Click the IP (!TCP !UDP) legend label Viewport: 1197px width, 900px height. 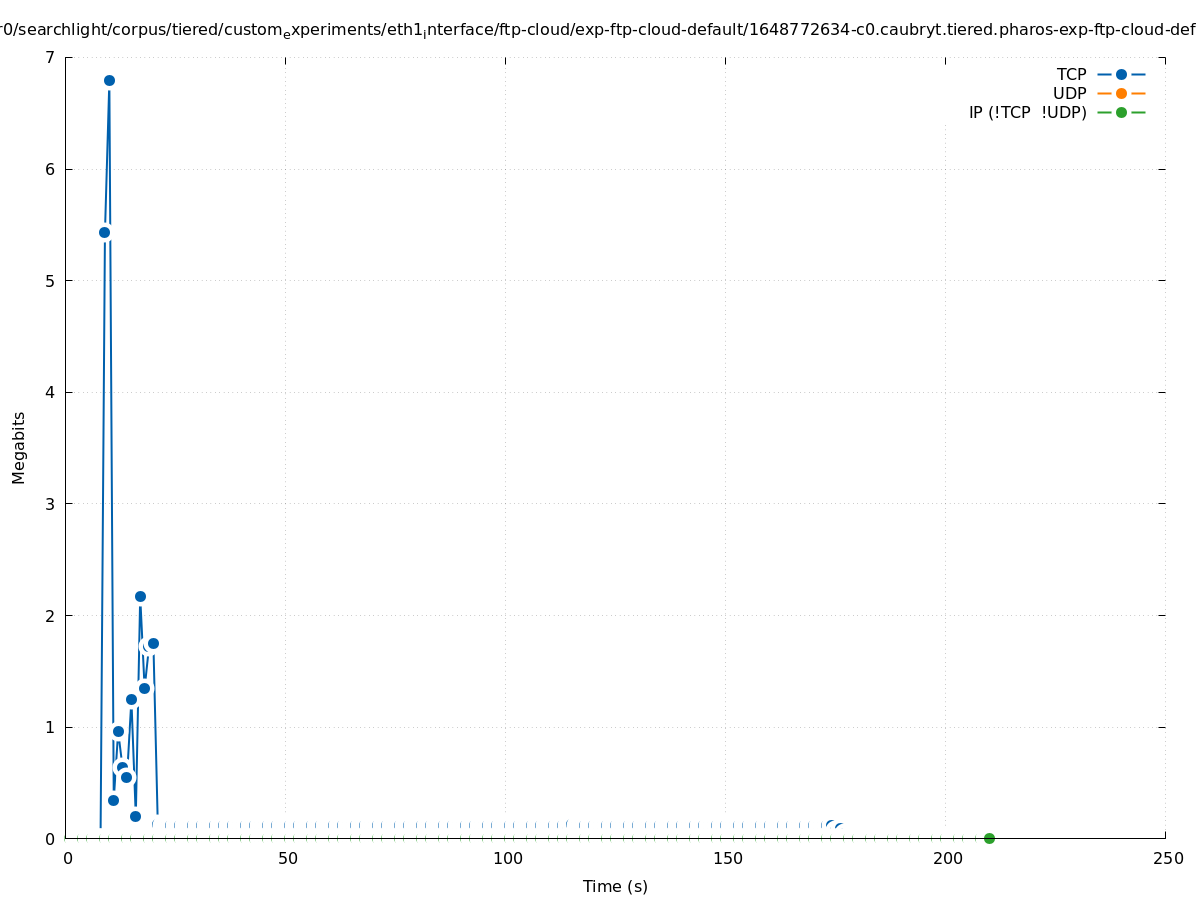pos(1027,112)
